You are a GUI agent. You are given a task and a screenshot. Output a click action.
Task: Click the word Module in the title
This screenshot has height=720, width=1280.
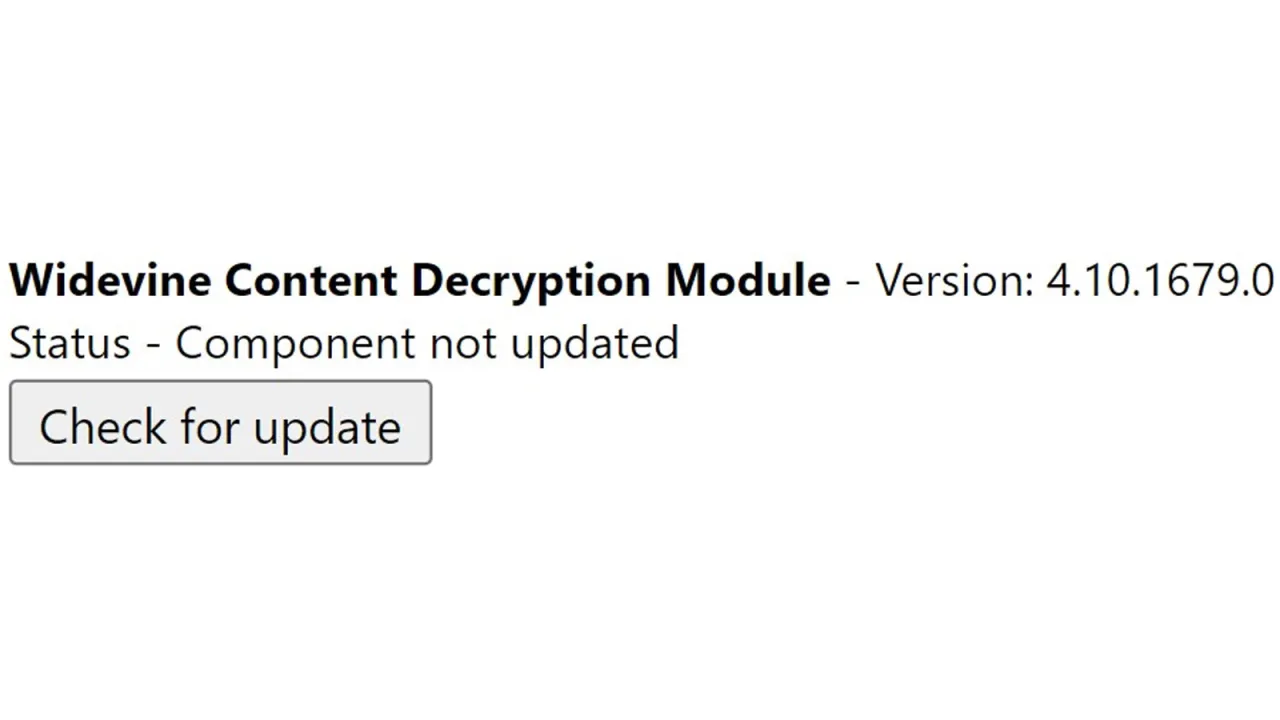(748, 281)
